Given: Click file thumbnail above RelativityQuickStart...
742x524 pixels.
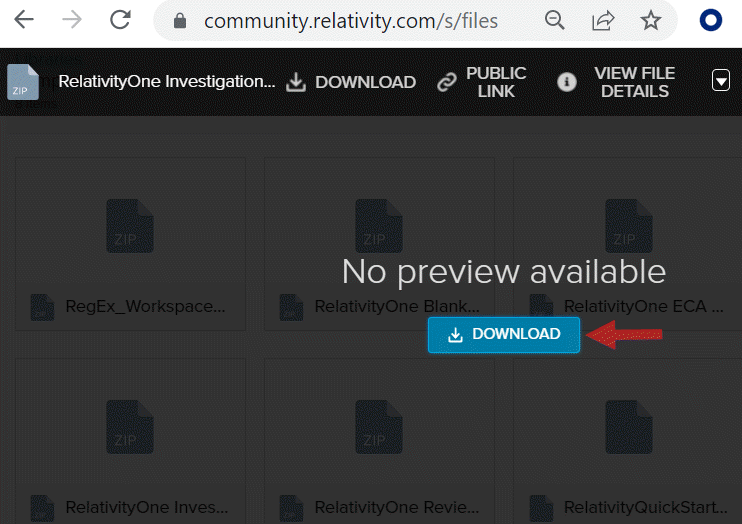Looking at the screenshot, I should [628, 427].
